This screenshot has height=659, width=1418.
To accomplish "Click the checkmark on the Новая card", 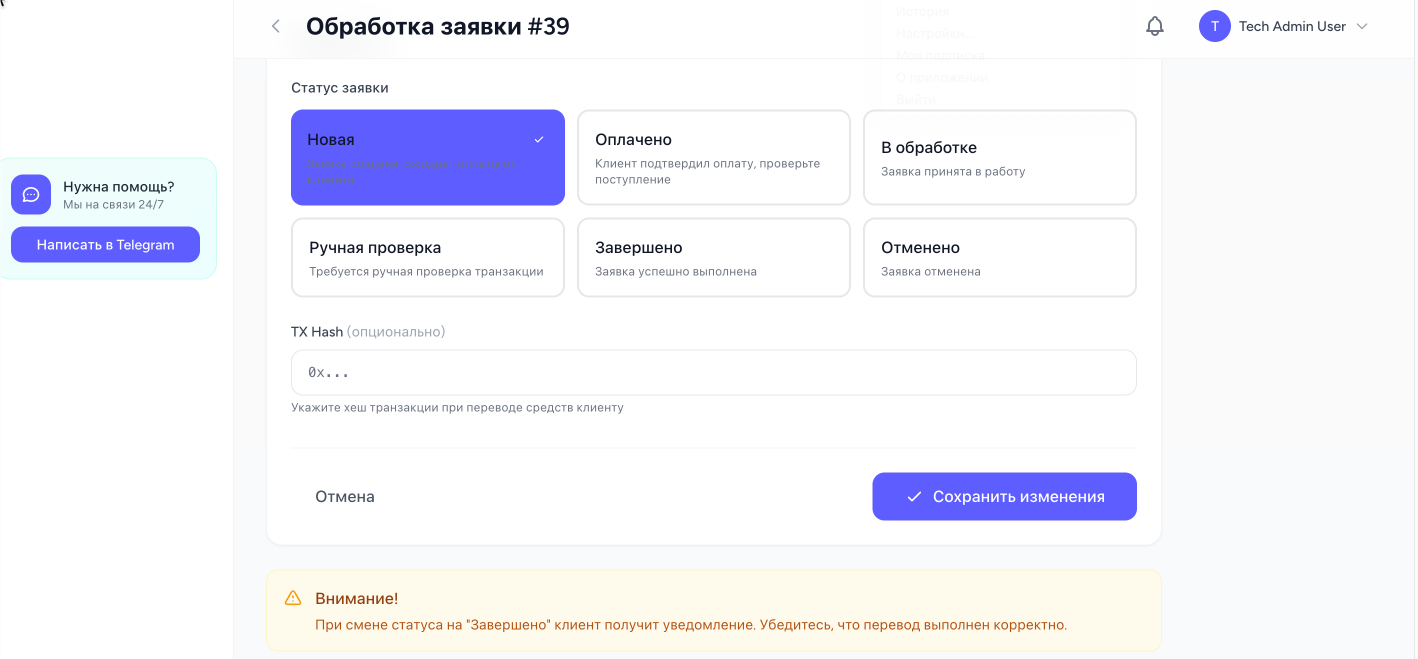I will tap(539, 140).
